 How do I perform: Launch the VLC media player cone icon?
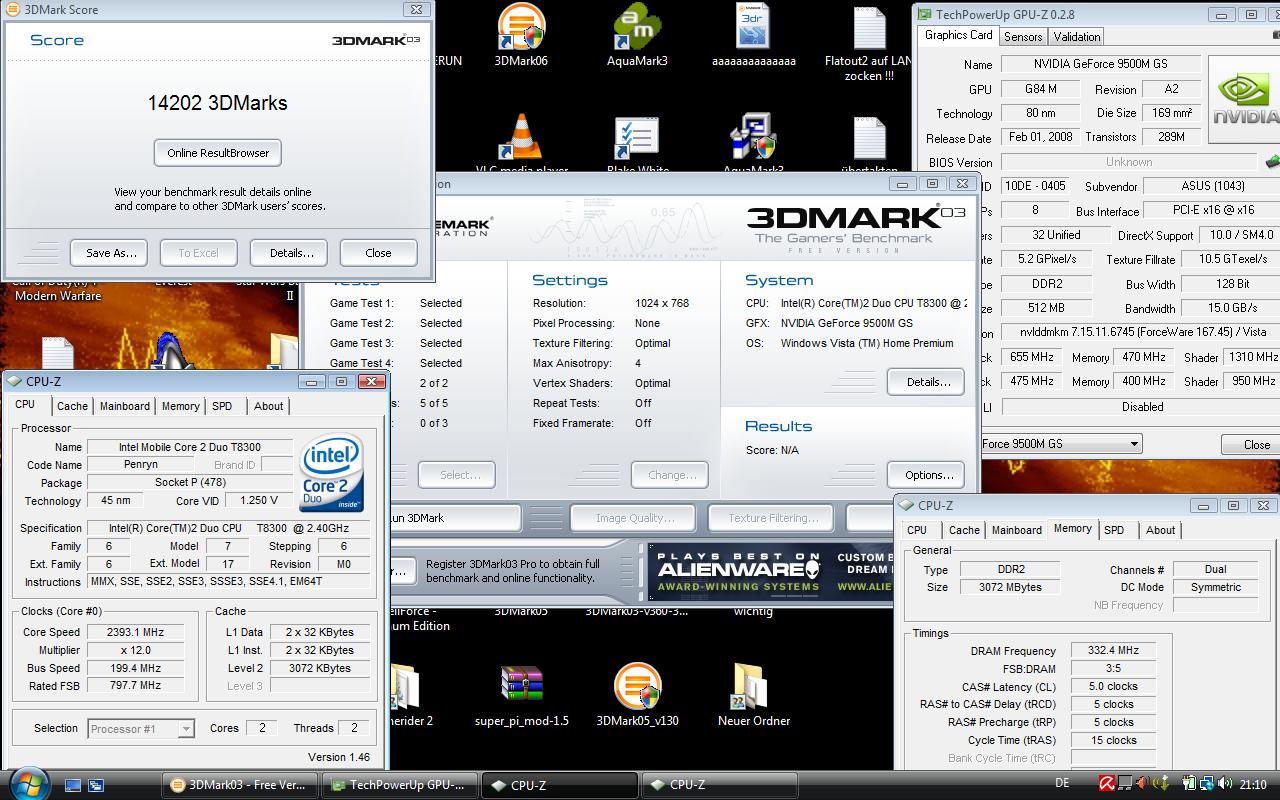pyautogui.click(x=521, y=137)
